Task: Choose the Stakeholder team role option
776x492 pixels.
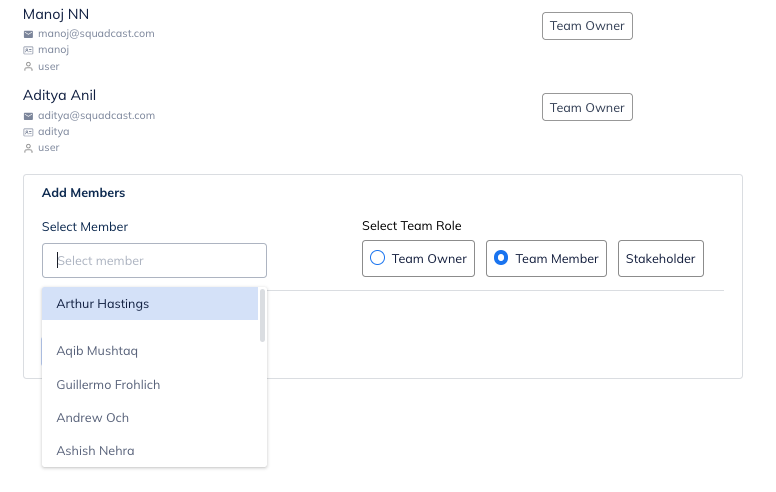Action: pyautogui.click(x=660, y=259)
